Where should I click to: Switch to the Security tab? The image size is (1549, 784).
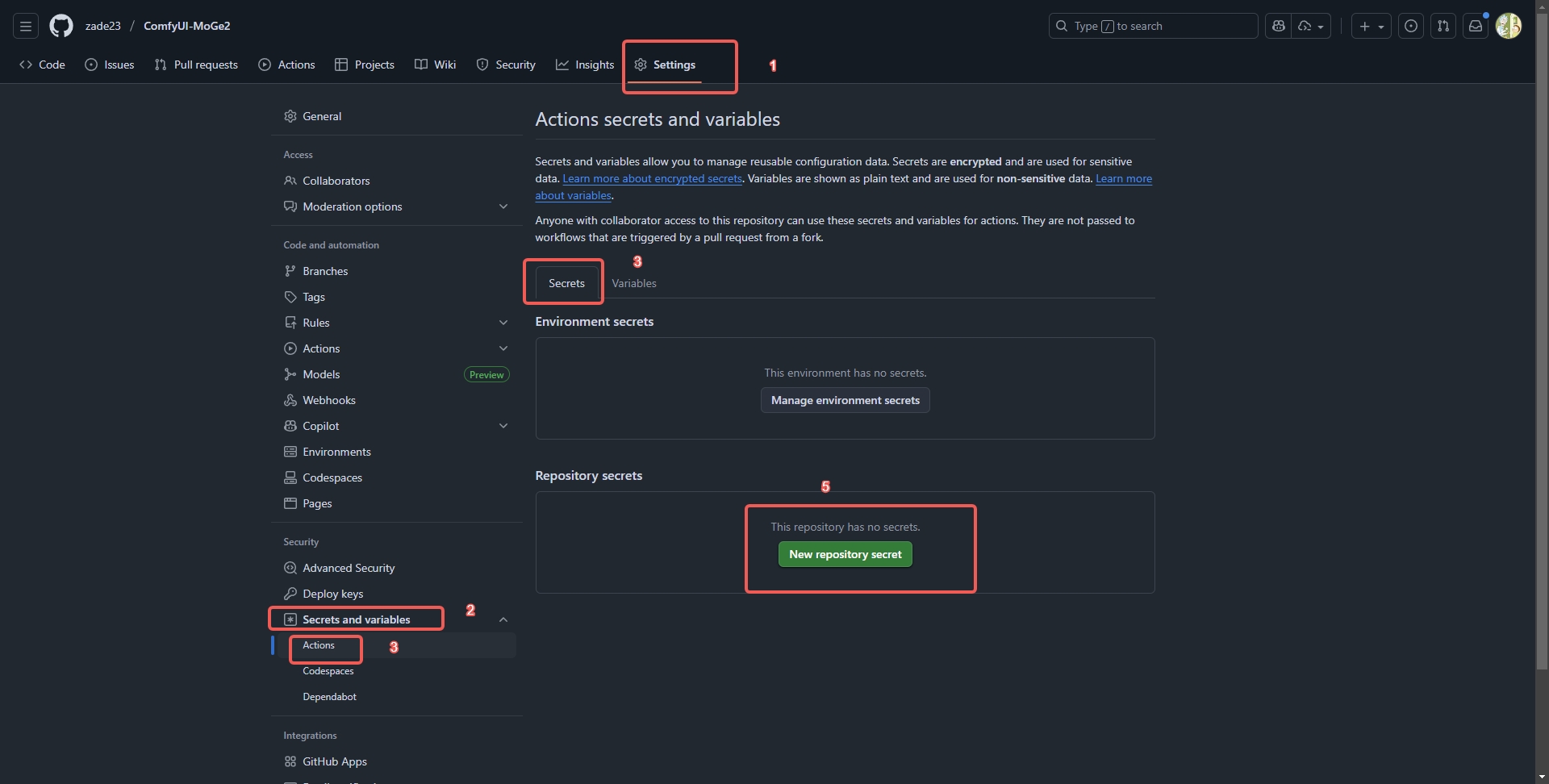click(x=506, y=65)
